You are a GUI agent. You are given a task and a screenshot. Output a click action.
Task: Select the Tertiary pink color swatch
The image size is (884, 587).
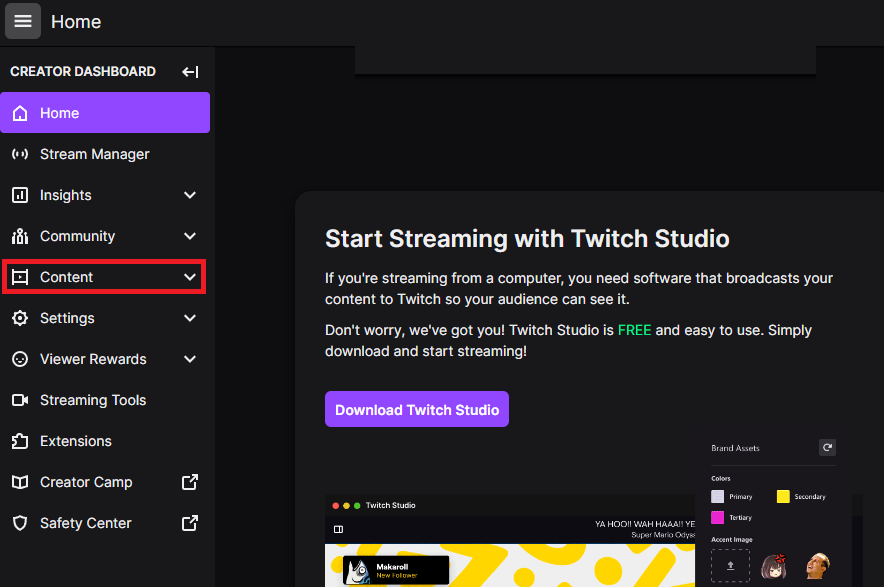click(x=717, y=517)
